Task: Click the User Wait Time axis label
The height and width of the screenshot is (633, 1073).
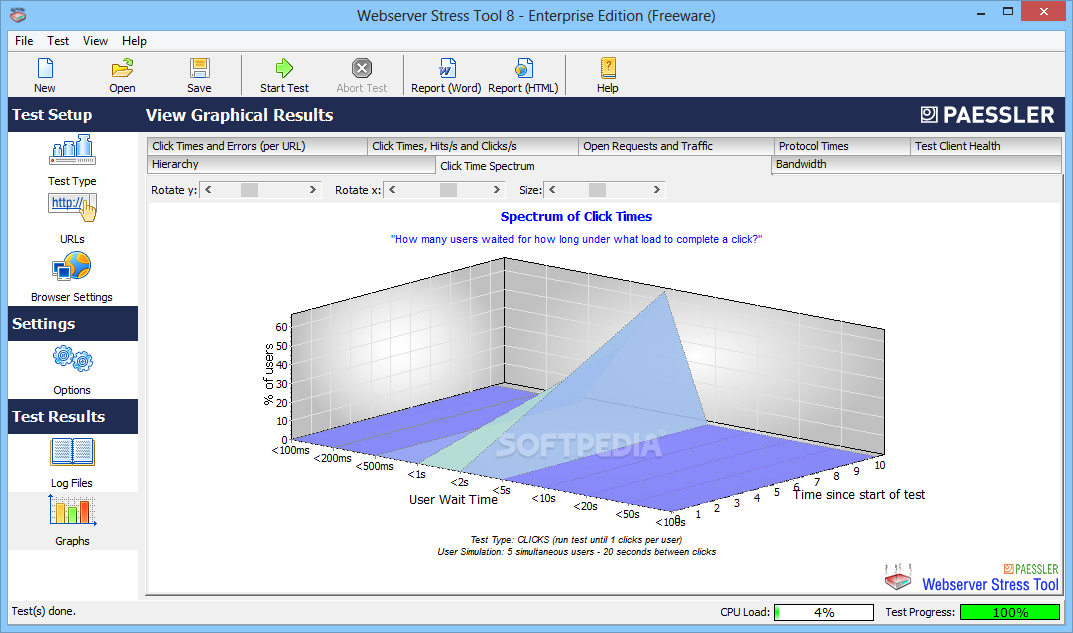Action: [x=453, y=500]
